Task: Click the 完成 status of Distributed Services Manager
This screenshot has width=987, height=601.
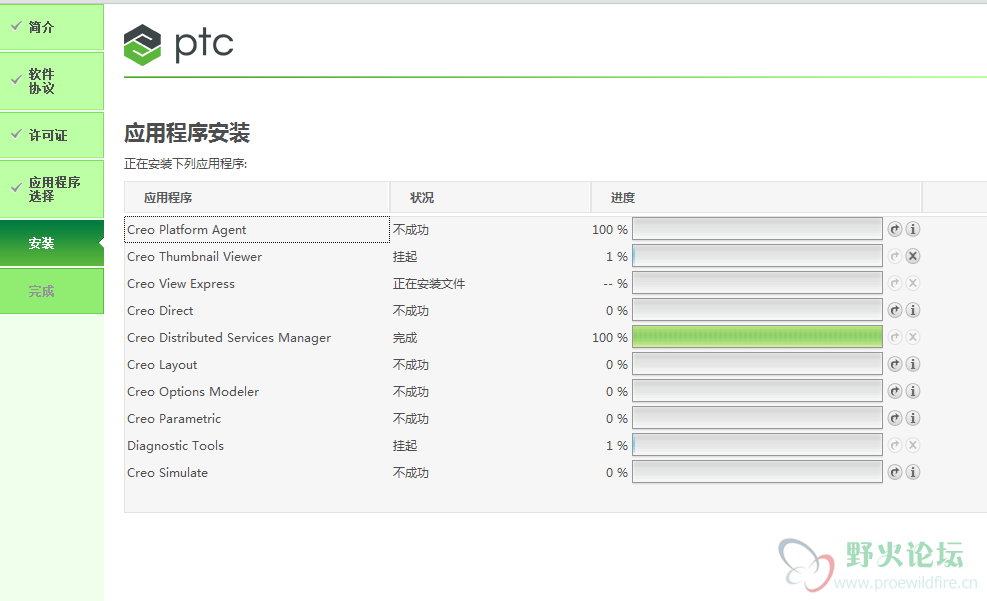Action: click(x=405, y=338)
